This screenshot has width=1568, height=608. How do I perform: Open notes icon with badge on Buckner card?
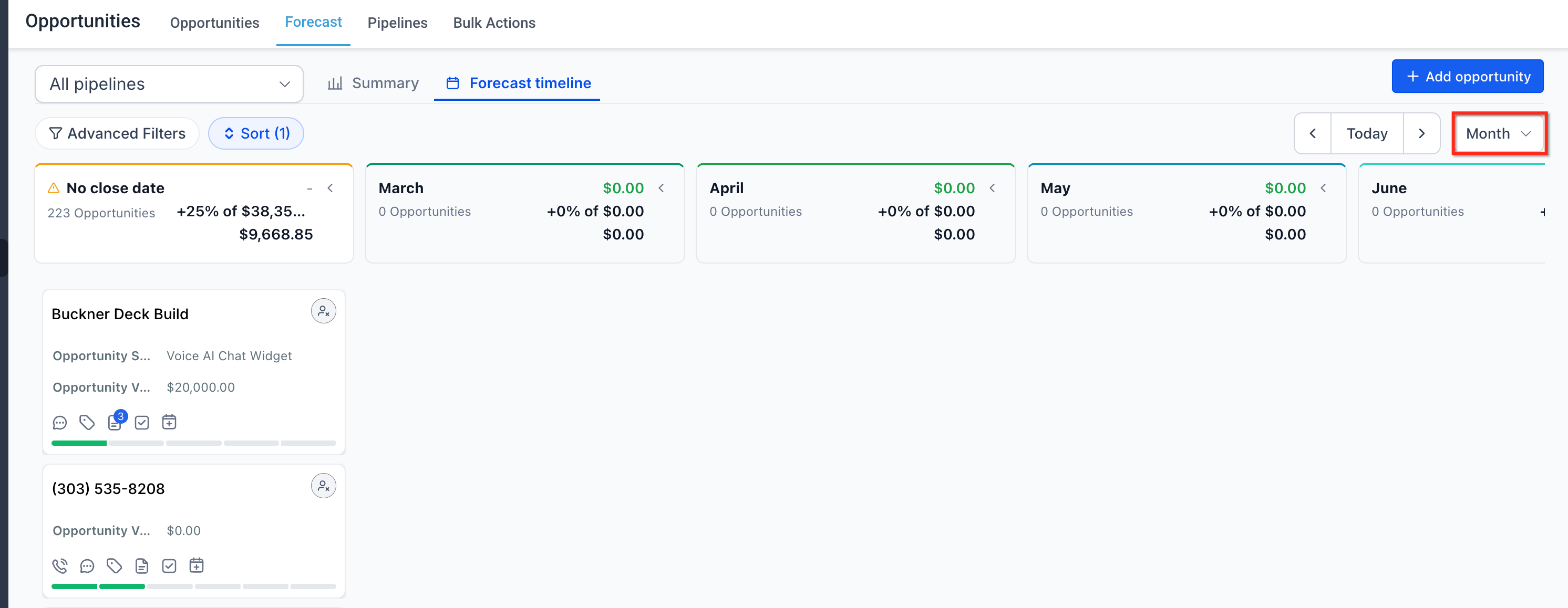point(115,423)
